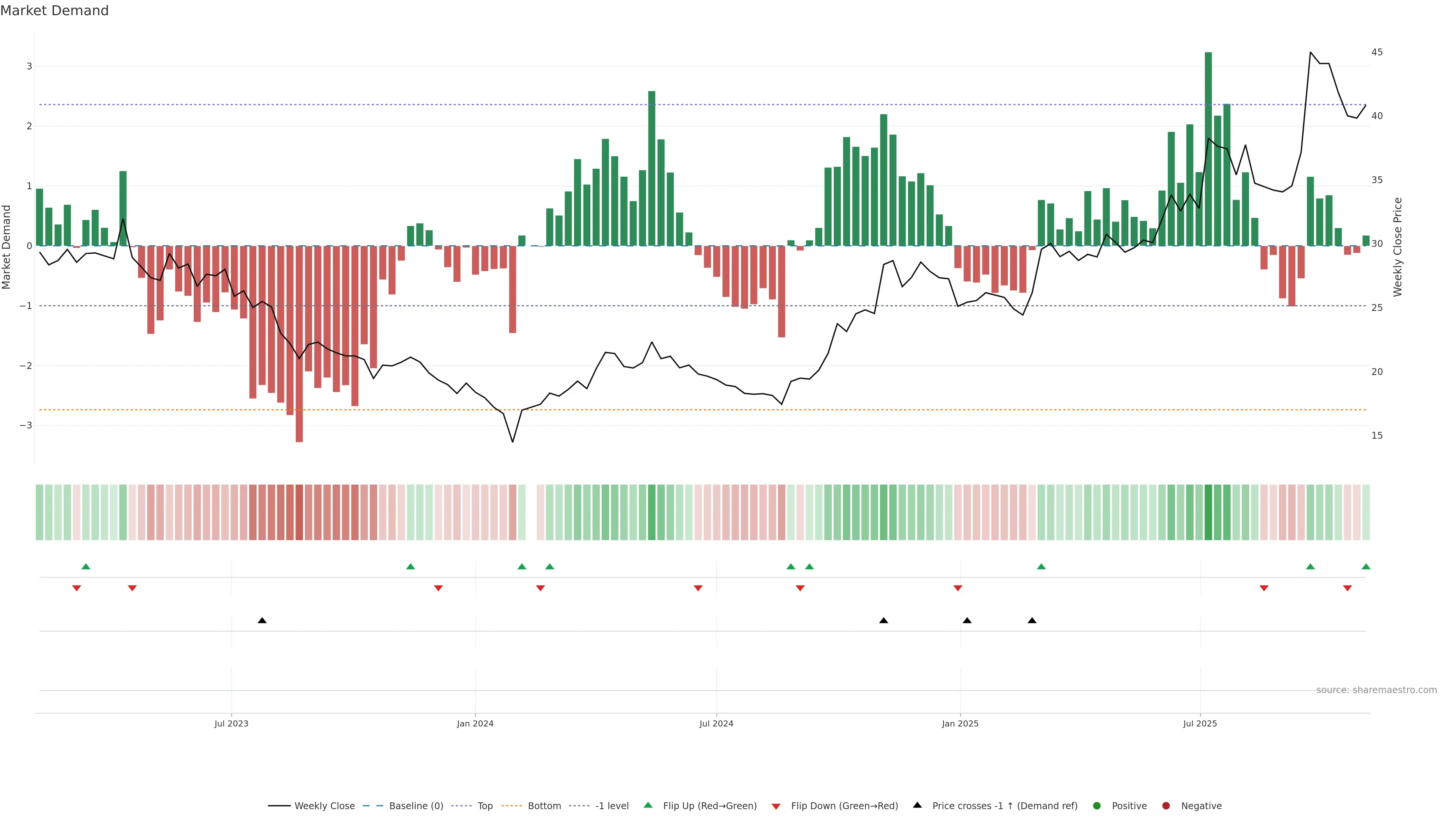Toggle the -1 level legend entry

tap(612, 806)
